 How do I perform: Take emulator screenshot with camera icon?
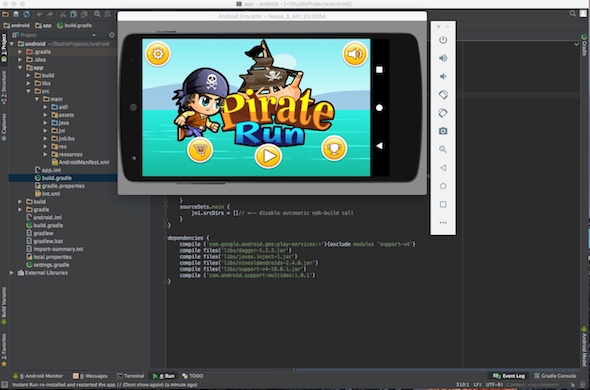443,131
